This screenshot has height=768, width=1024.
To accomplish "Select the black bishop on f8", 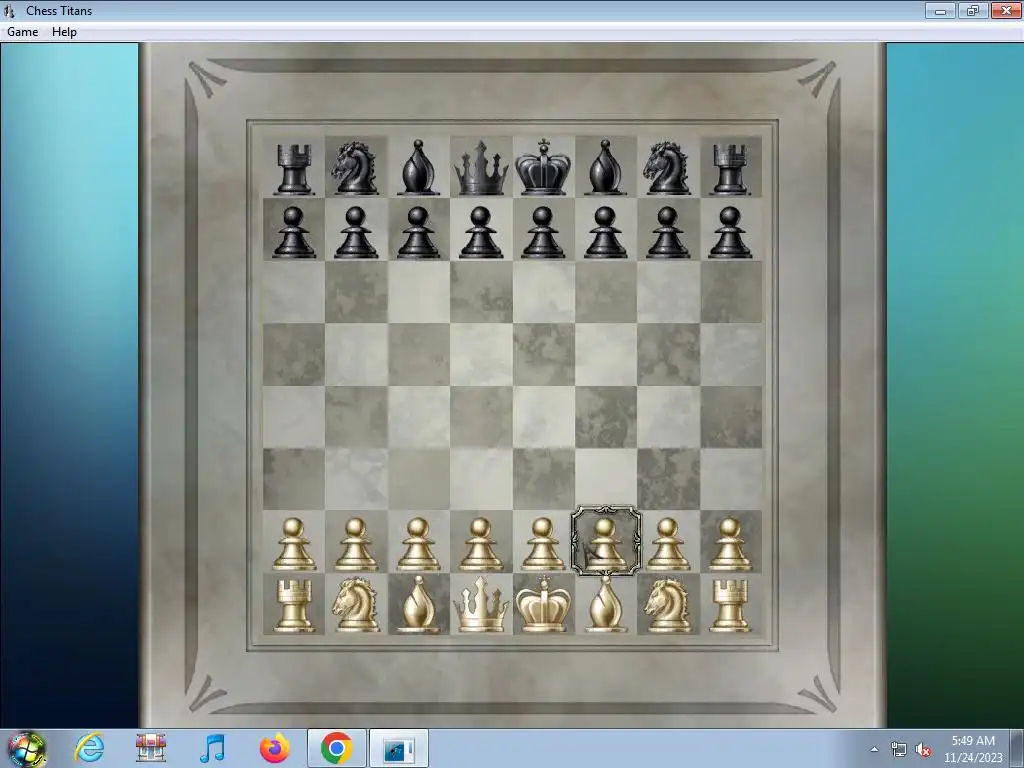I will (x=605, y=167).
